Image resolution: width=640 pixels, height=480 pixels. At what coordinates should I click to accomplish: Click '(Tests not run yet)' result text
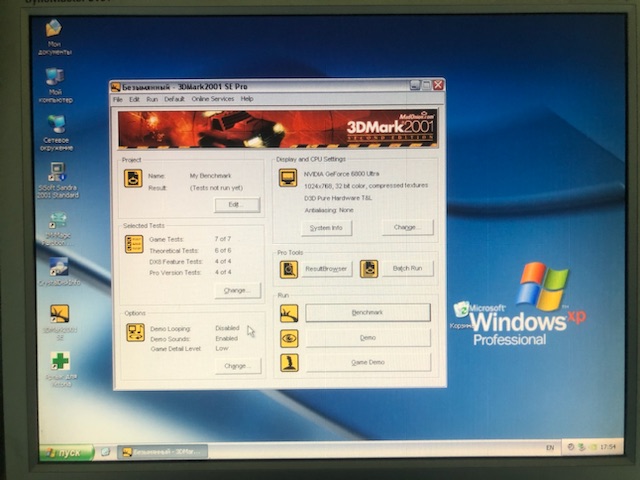(x=216, y=188)
